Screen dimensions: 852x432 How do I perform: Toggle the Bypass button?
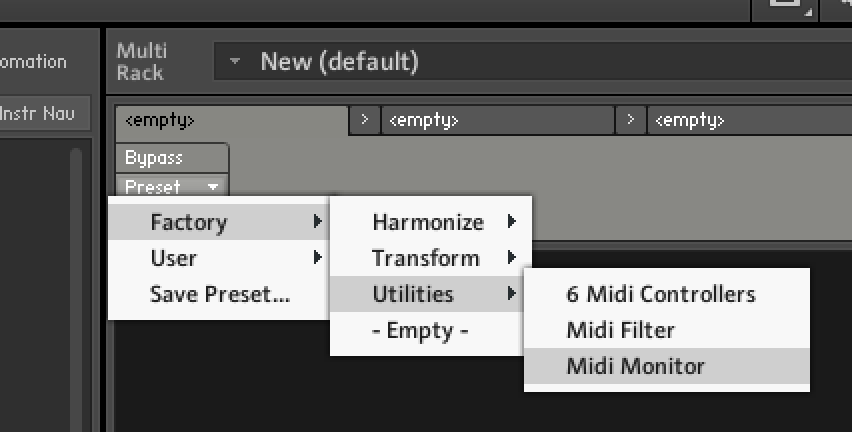pyautogui.click(x=154, y=158)
